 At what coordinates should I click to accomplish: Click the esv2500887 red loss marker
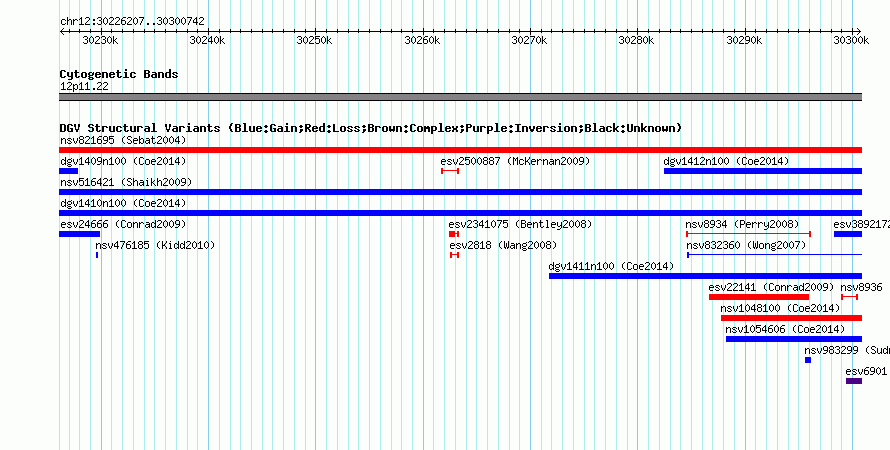click(x=450, y=171)
